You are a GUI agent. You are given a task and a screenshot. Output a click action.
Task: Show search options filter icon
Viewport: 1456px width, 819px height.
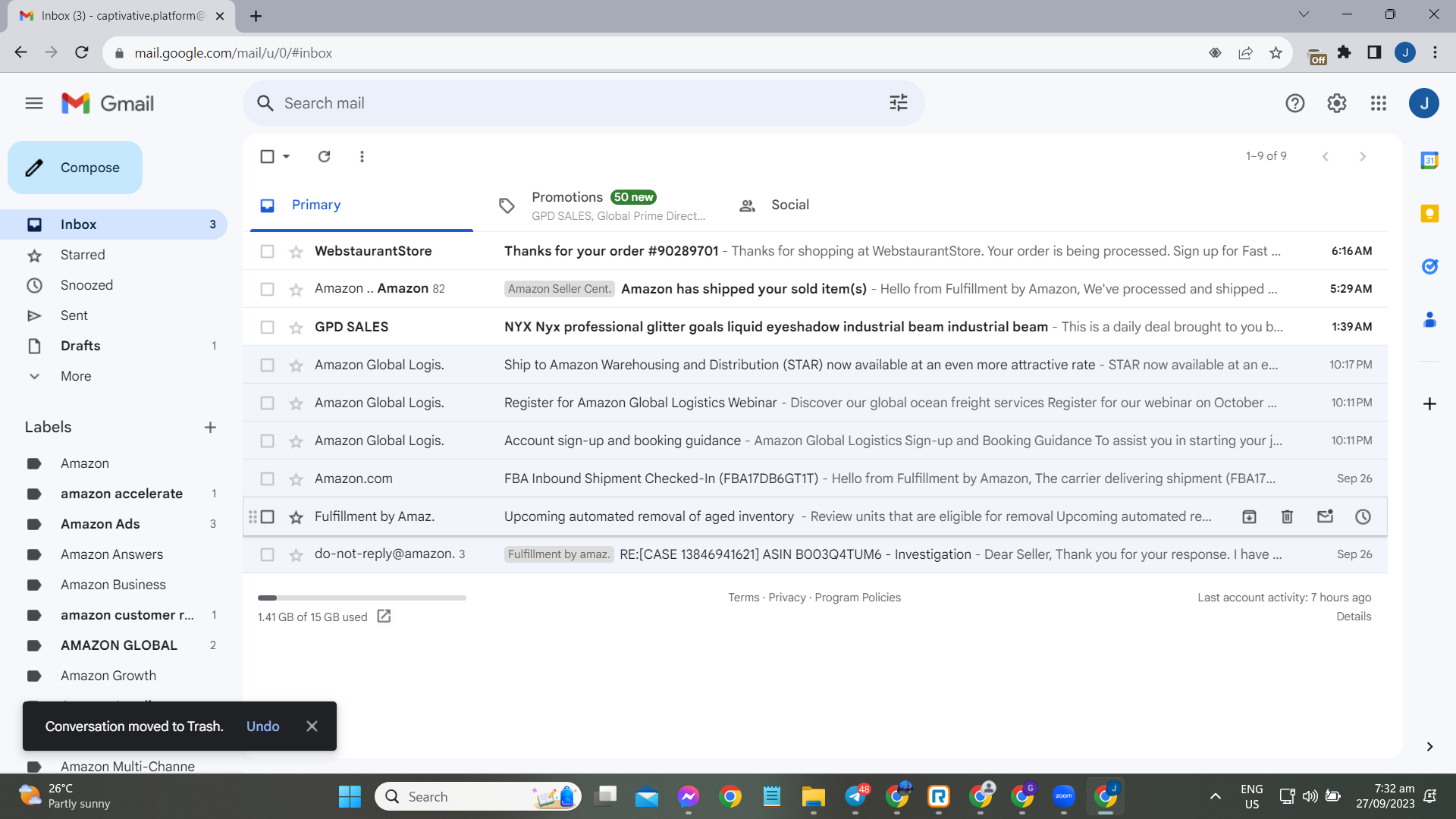[899, 103]
